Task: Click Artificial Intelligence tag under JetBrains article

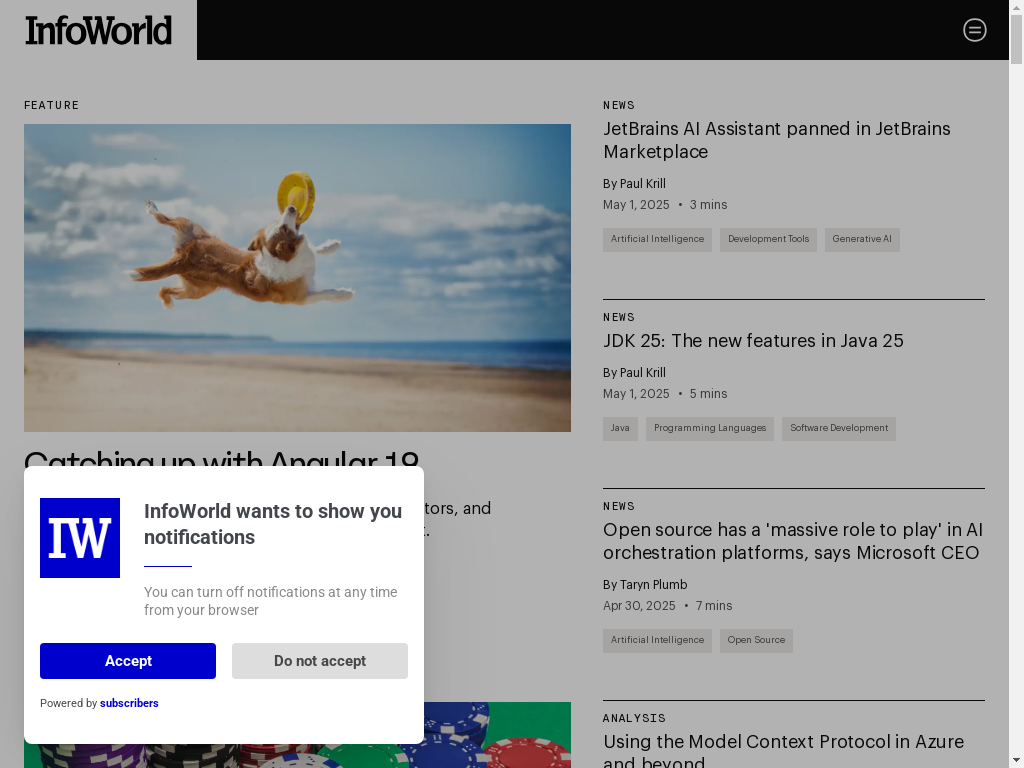Action: [657, 240]
